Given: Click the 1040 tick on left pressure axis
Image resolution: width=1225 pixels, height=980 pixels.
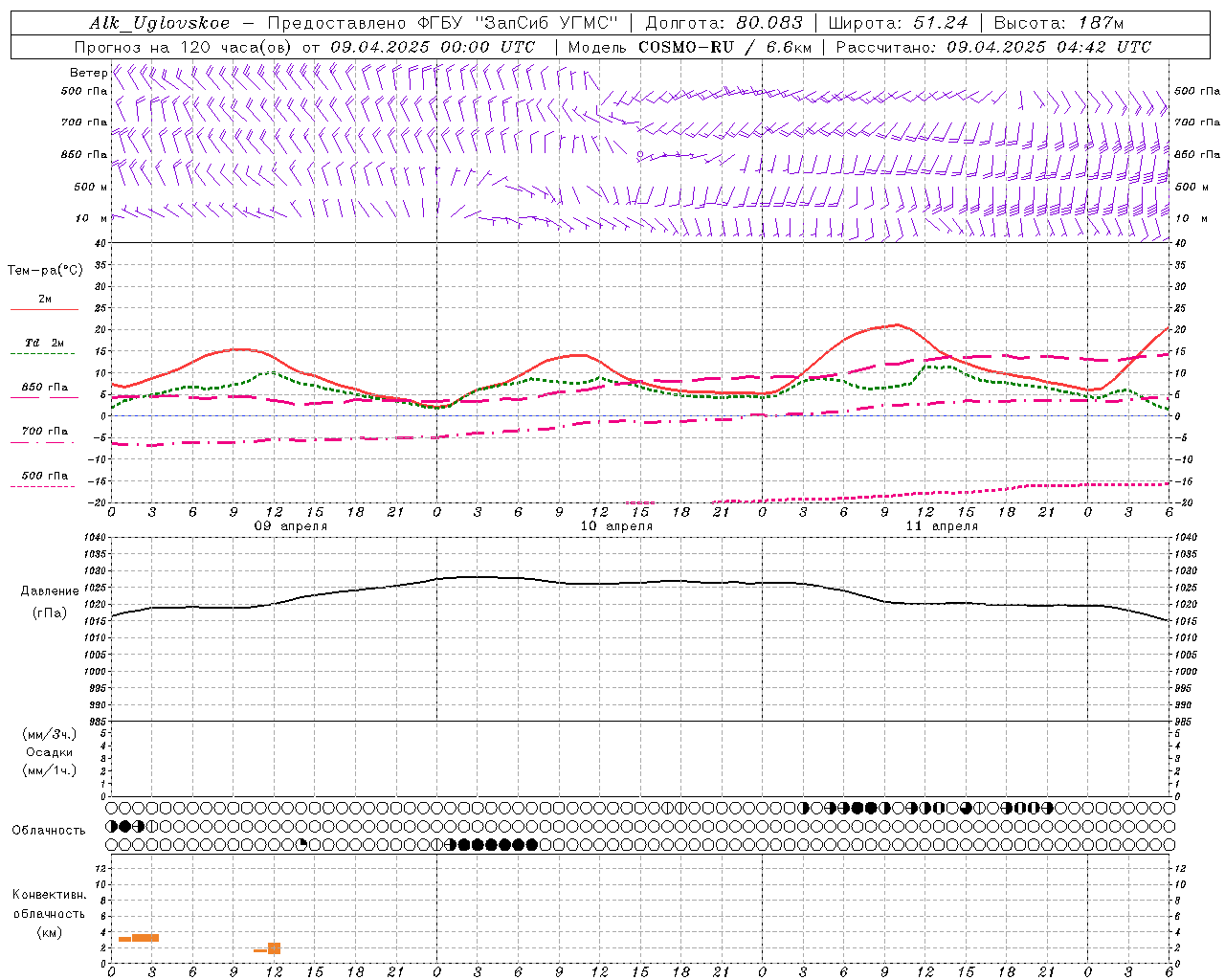Looking at the screenshot, I should (95, 538).
